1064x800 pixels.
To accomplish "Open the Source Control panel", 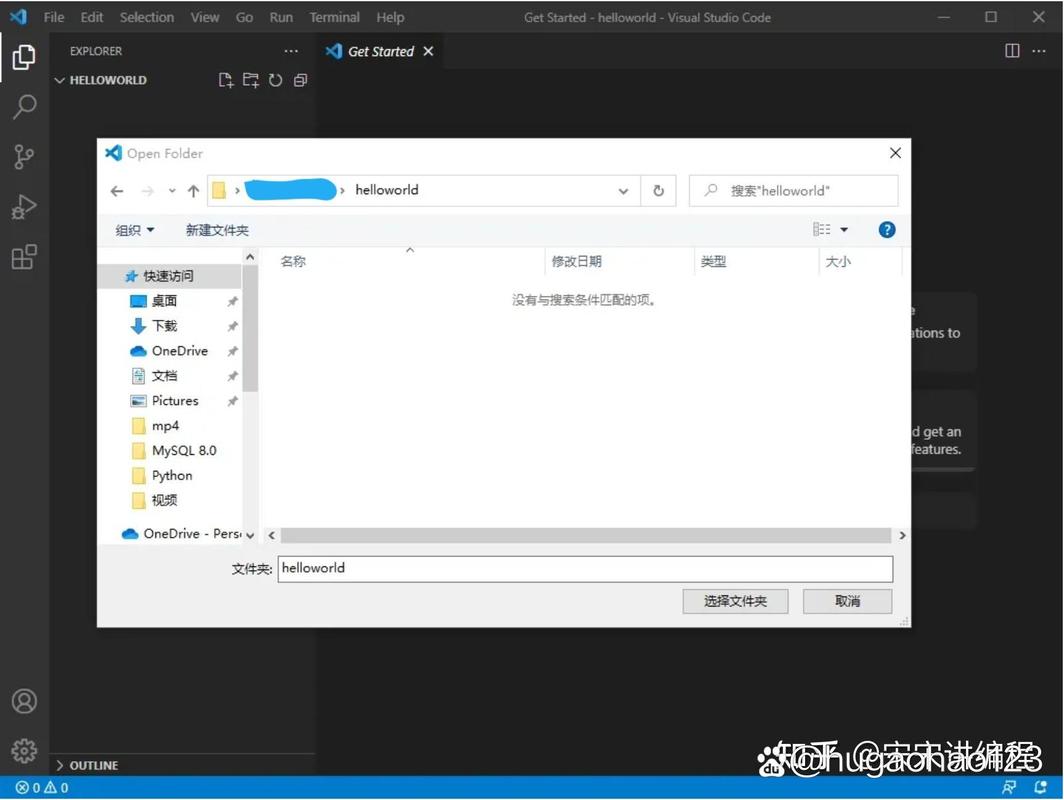I will (x=24, y=157).
